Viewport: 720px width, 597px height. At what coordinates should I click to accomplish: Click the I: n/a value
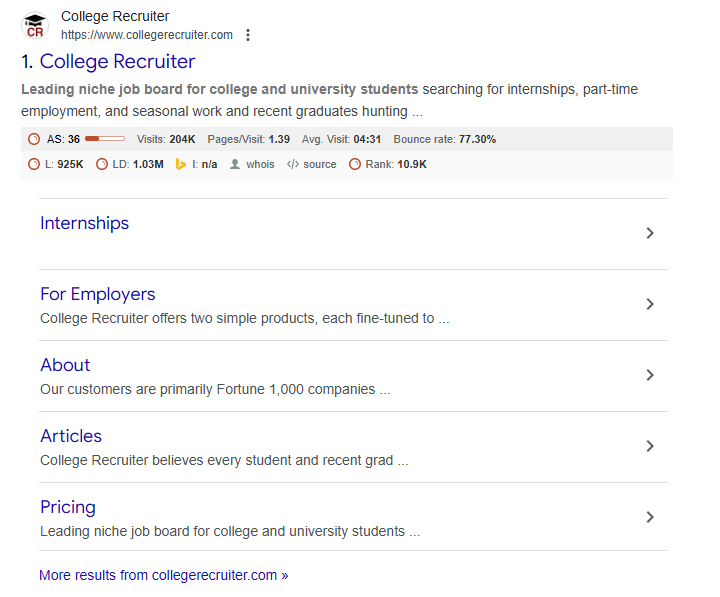(205, 164)
